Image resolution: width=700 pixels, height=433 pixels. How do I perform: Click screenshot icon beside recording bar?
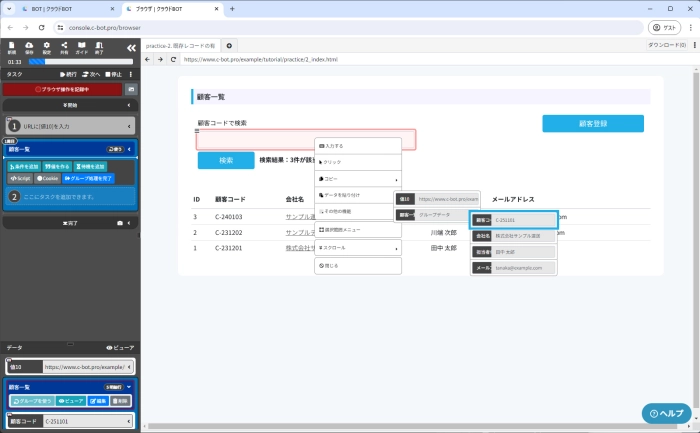pyautogui.click(x=130, y=89)
